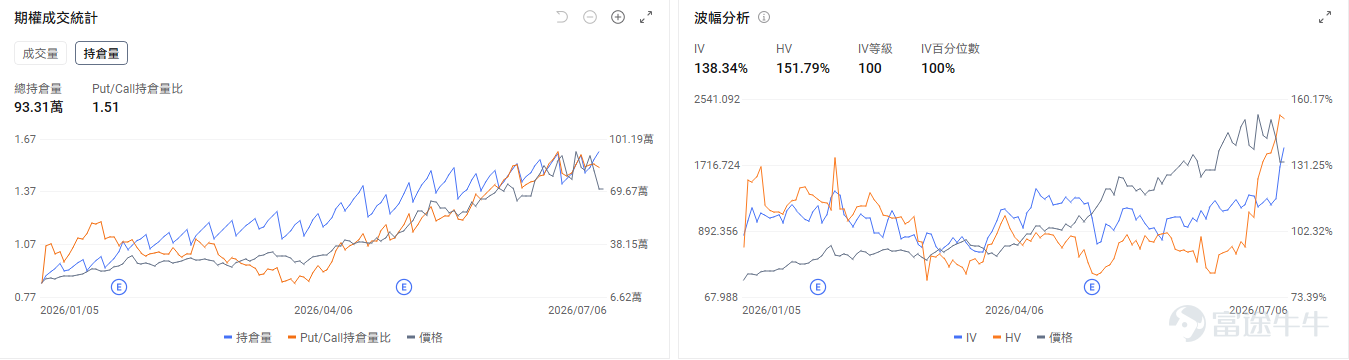Click the second E earnings marker in left chart
This screenshot has height=360, width=1349.
click(404, 287)
